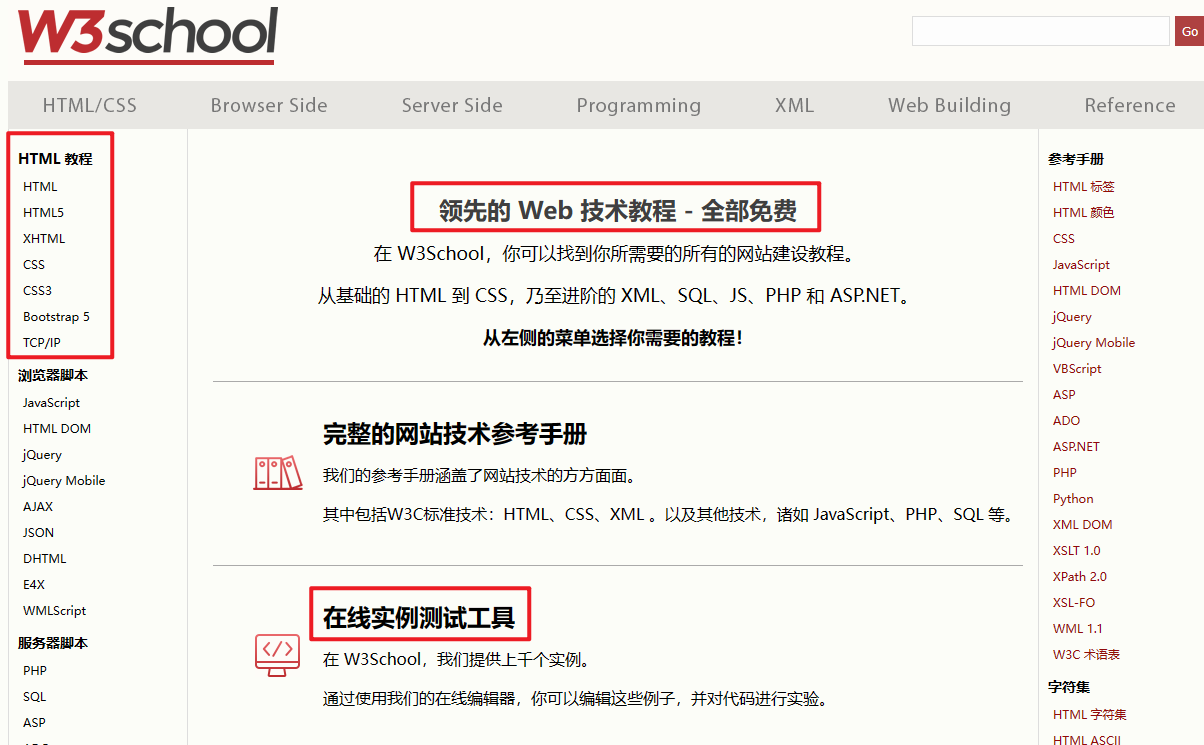Open the AJAX tutorial link
Viewport: 1204px width, 745px height.
point(37,506)
